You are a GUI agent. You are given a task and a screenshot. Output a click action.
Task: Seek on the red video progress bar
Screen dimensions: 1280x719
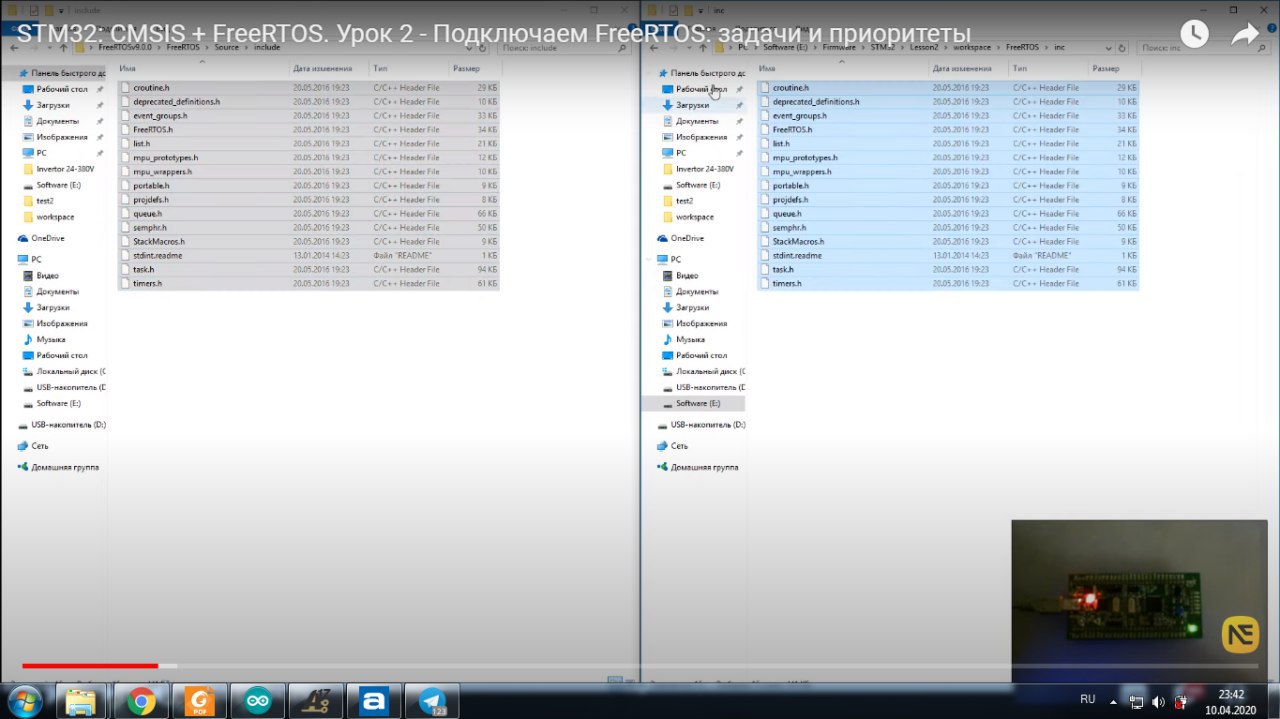(90, 665)
